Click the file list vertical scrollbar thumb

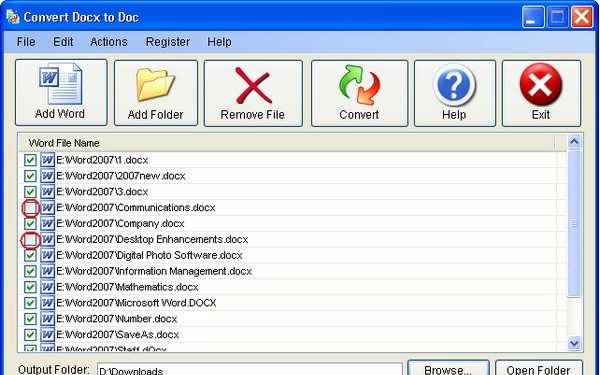574,223
